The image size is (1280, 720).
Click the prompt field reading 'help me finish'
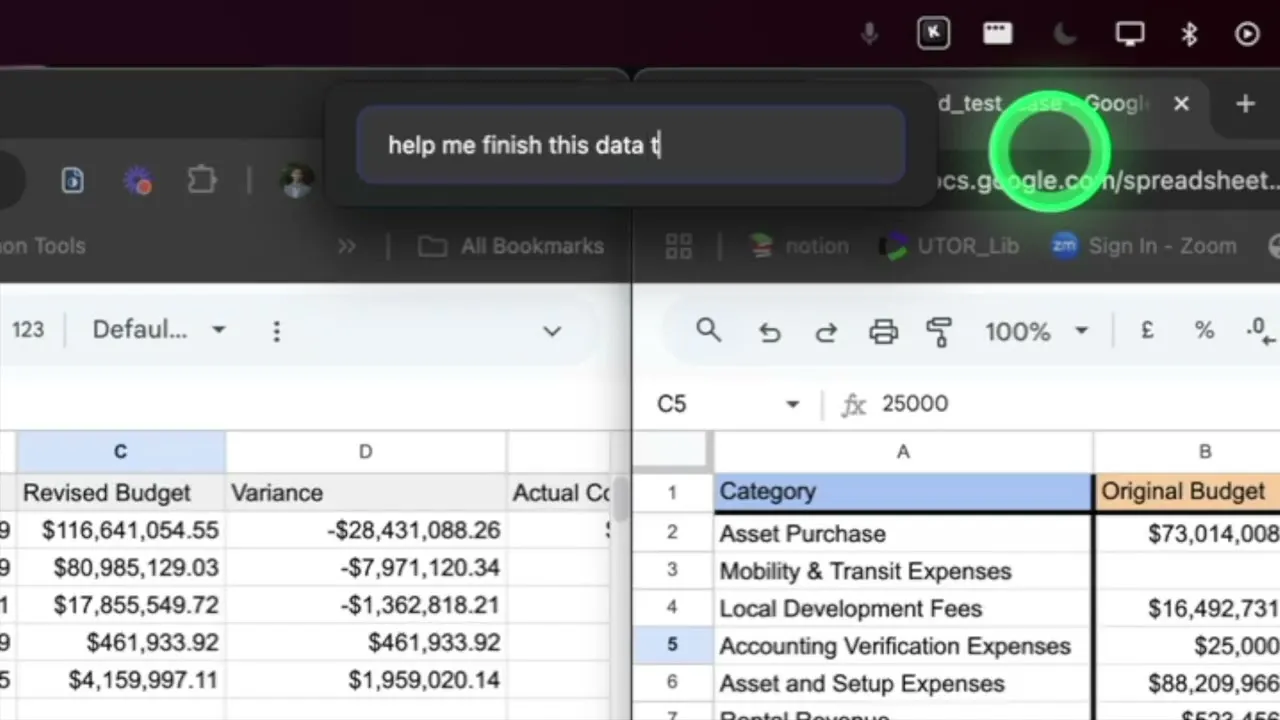click(x=631, y=145)
